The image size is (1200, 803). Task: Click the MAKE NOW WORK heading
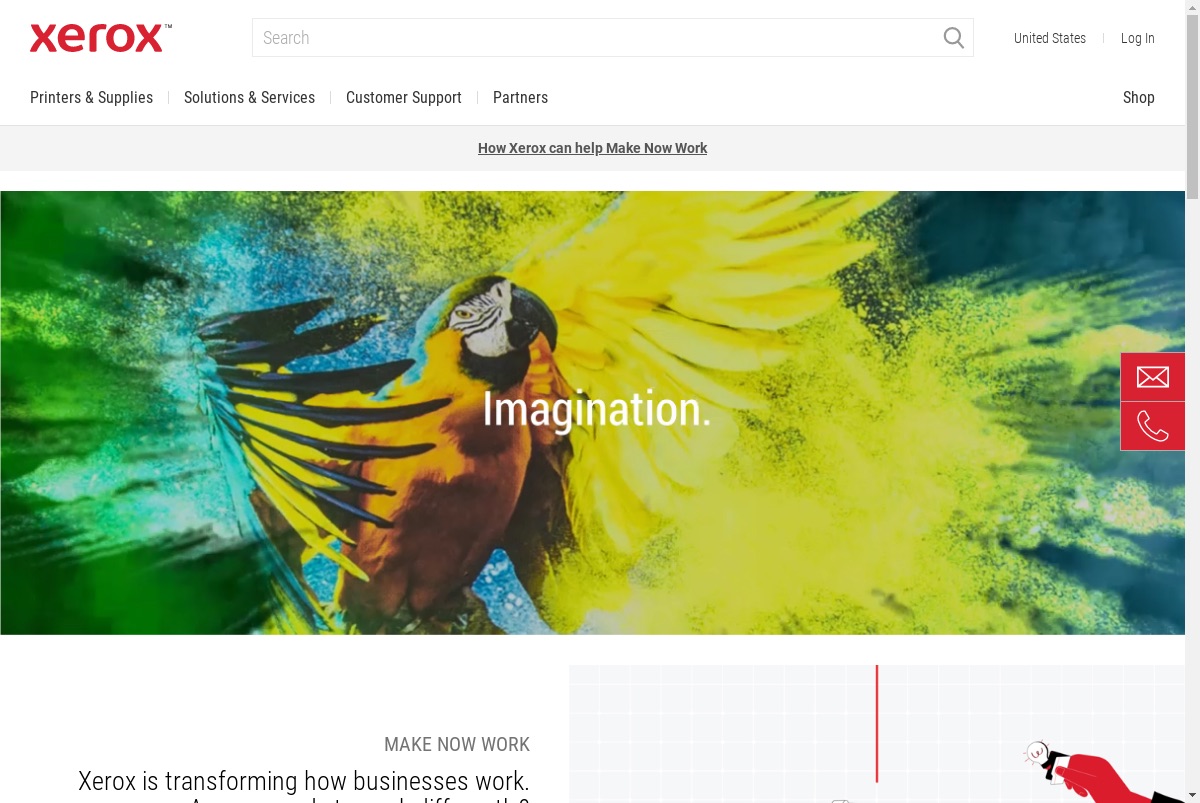[457, 744]
